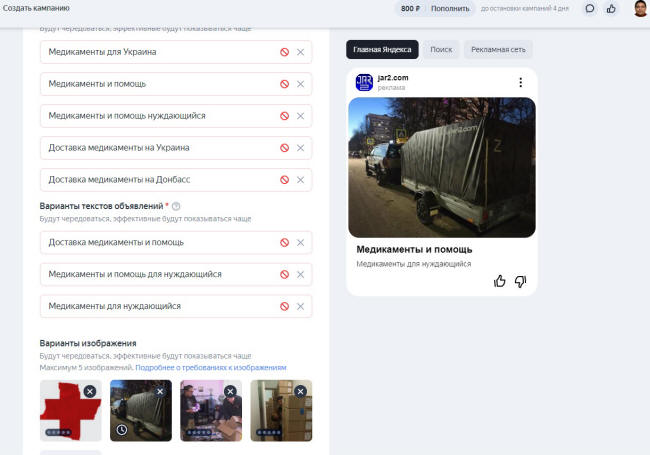Select the covered trailer image thumbnail
Viewport: 650px width, 455px height.
[138, 412]
